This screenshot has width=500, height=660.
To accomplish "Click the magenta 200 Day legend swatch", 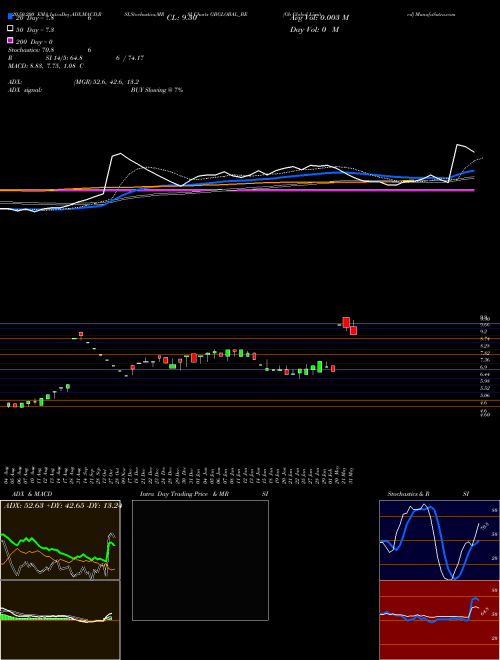I will 10,41.
